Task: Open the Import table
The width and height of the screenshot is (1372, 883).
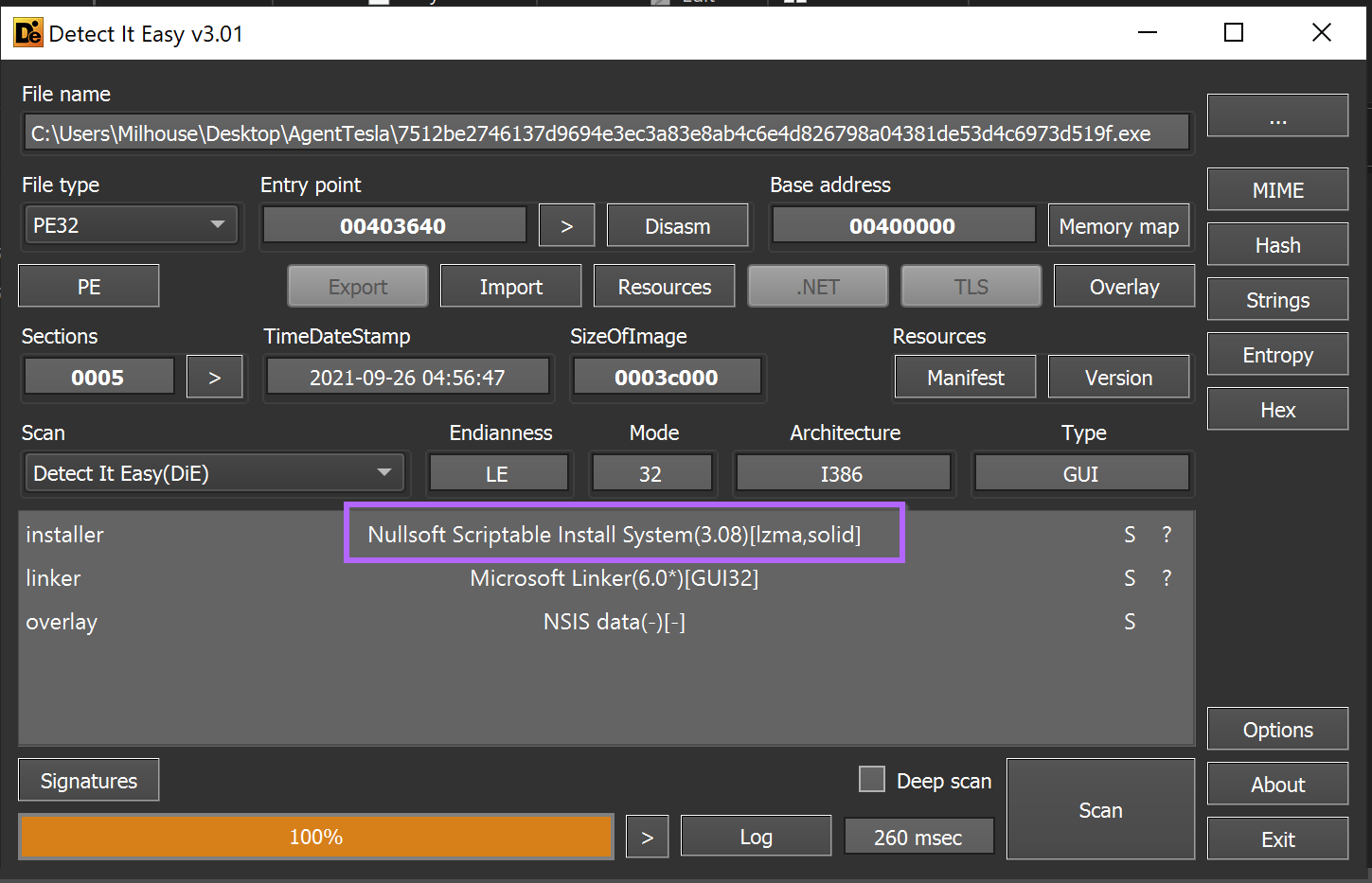Action: coord(510,286)
